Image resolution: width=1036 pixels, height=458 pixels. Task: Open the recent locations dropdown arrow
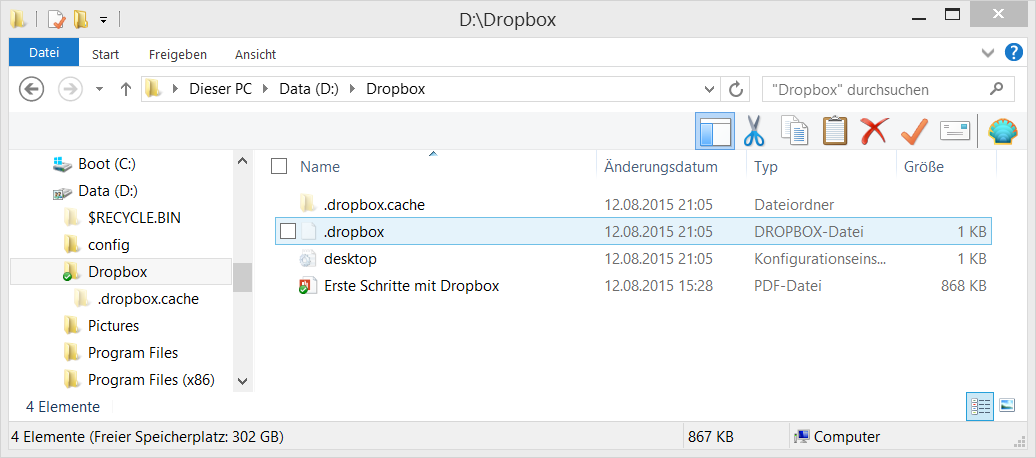coord(99,89)
